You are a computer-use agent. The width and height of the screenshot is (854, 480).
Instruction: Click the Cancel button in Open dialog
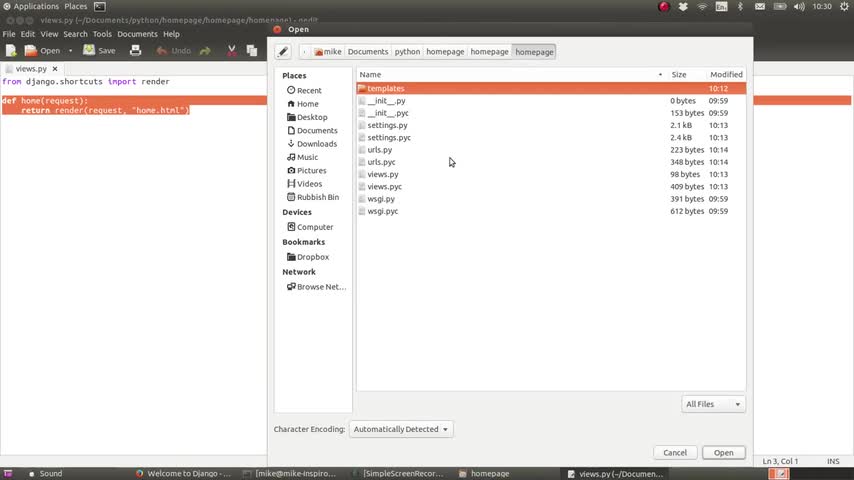tap(675, 453)
